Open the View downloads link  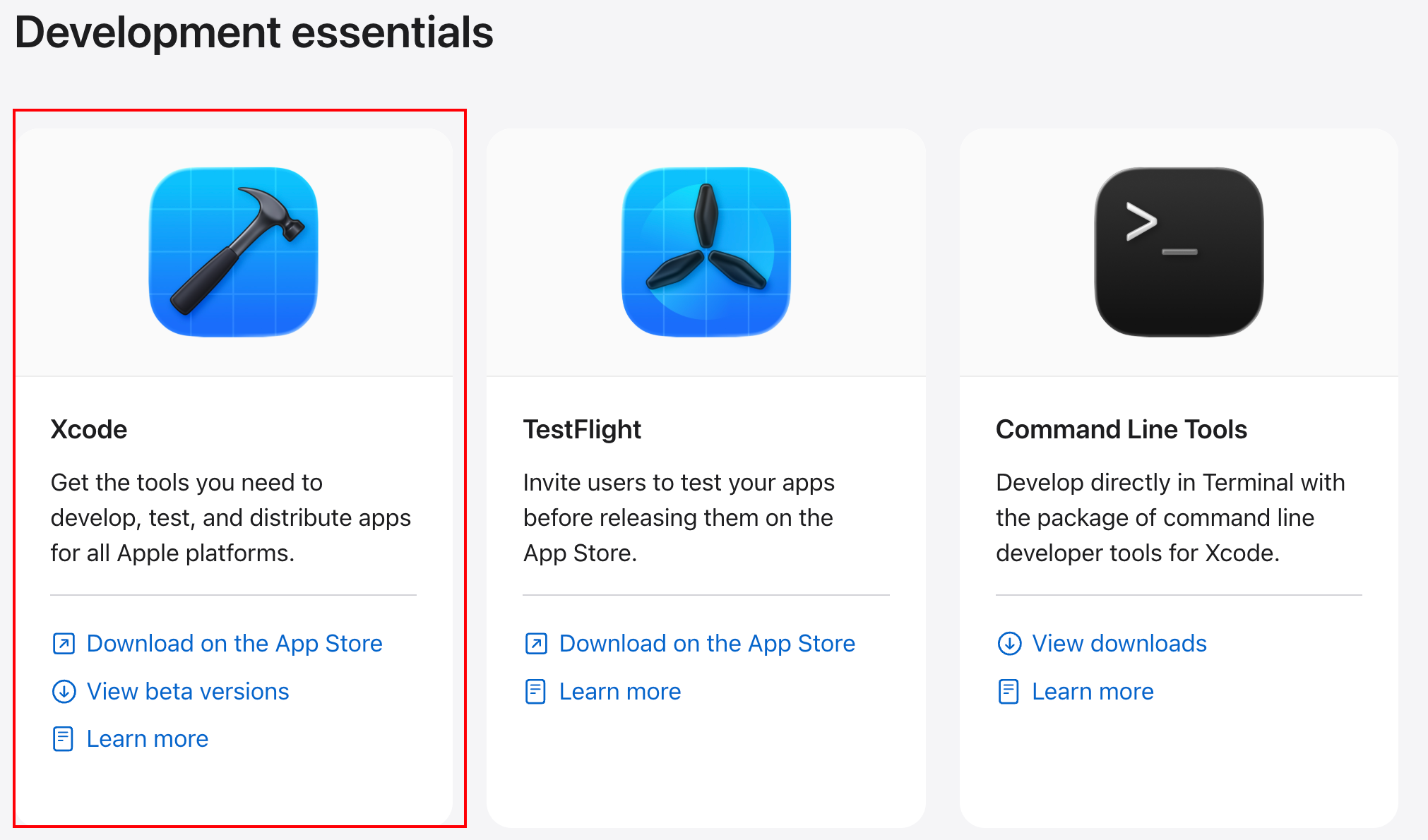coord(1119,644)
